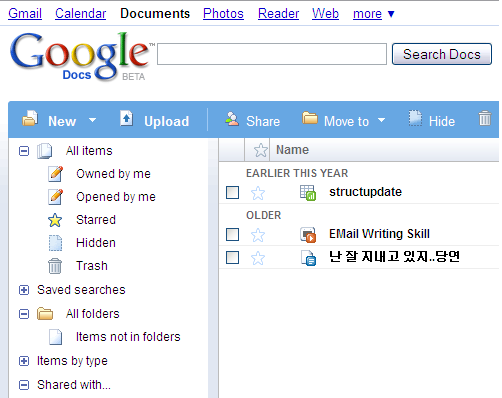Click the yellow star icon beside Starred

(x=55, y=220)
